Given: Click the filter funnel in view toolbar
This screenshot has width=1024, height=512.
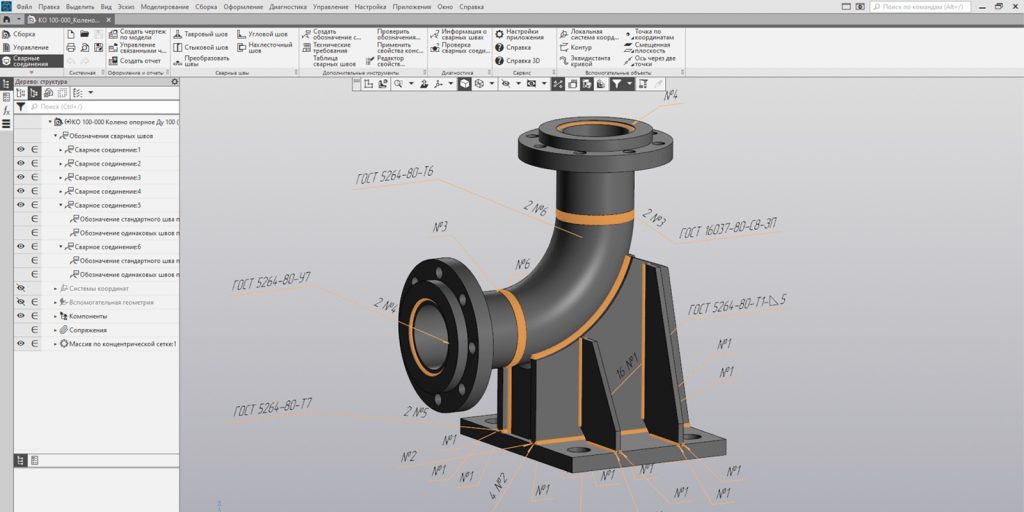Looking at the screenshot, I should click(616, 84).
